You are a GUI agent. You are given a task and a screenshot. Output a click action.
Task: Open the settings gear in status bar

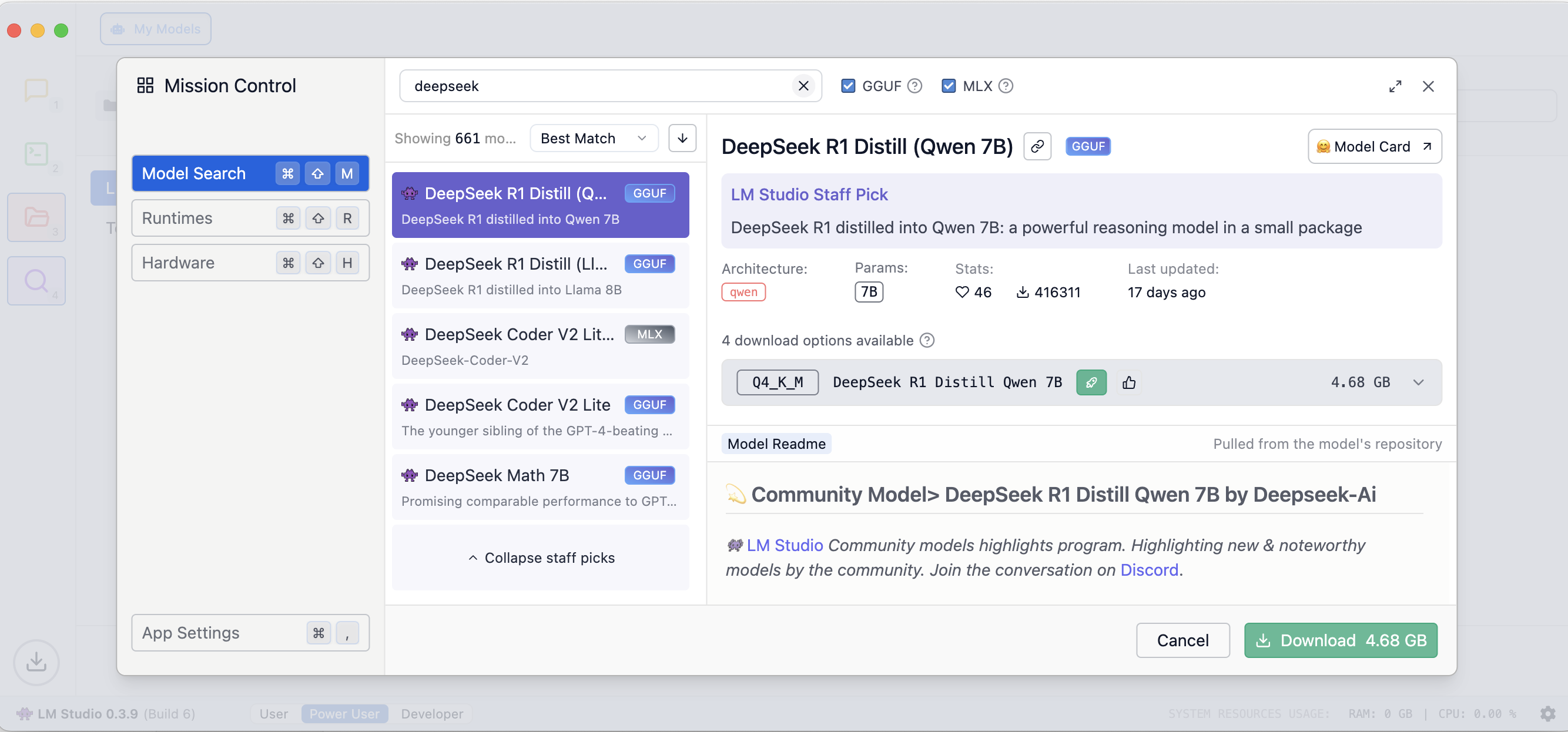point(1547,713)
